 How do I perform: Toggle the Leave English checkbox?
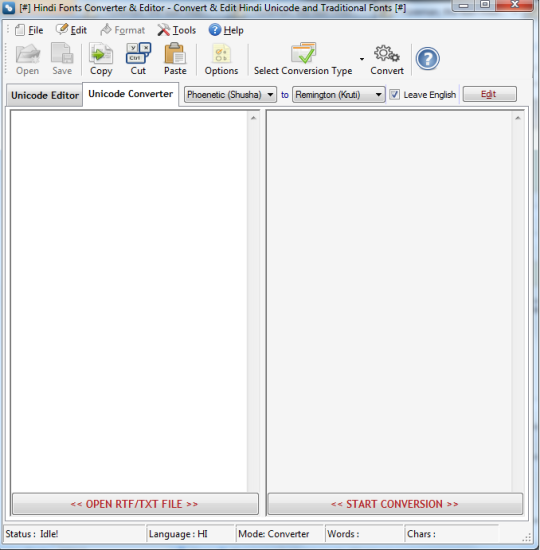(394, 94)
